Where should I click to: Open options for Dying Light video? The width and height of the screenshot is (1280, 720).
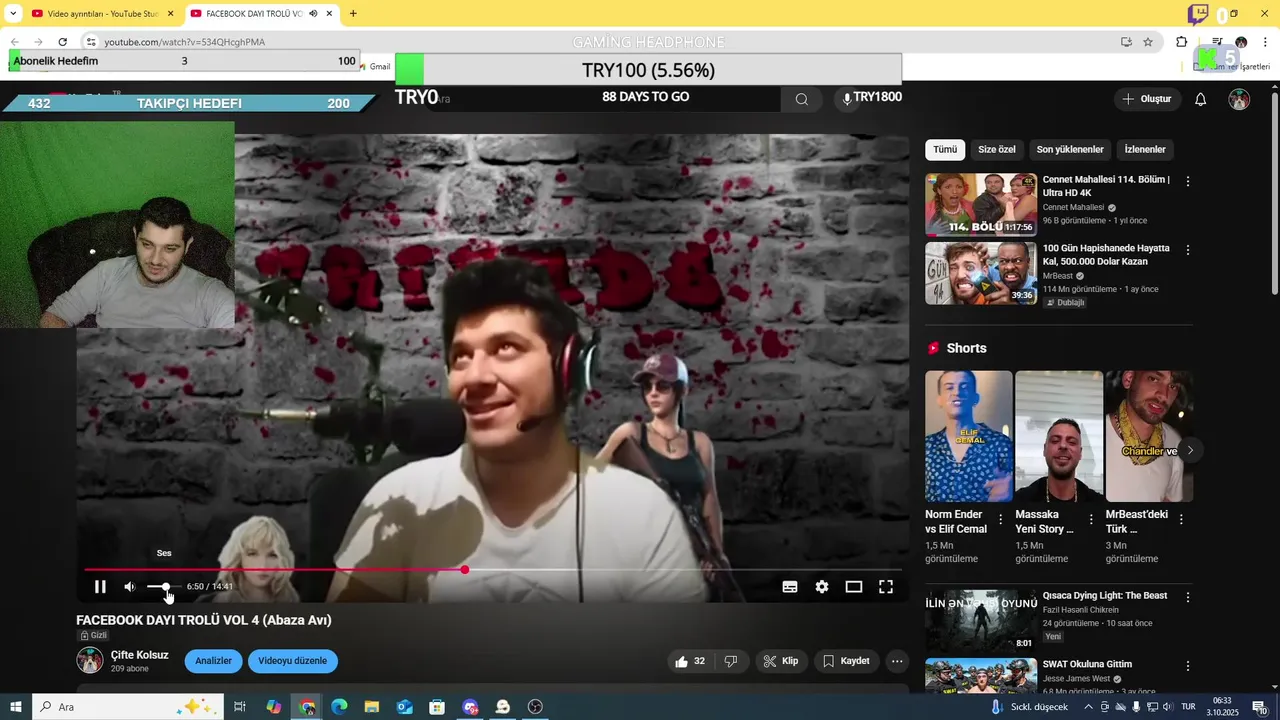(x=1188, y=598)
